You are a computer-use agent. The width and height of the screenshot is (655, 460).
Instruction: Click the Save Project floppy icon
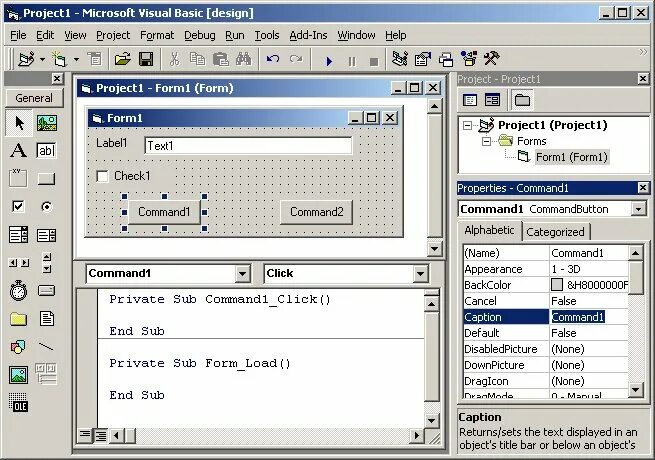146,59
